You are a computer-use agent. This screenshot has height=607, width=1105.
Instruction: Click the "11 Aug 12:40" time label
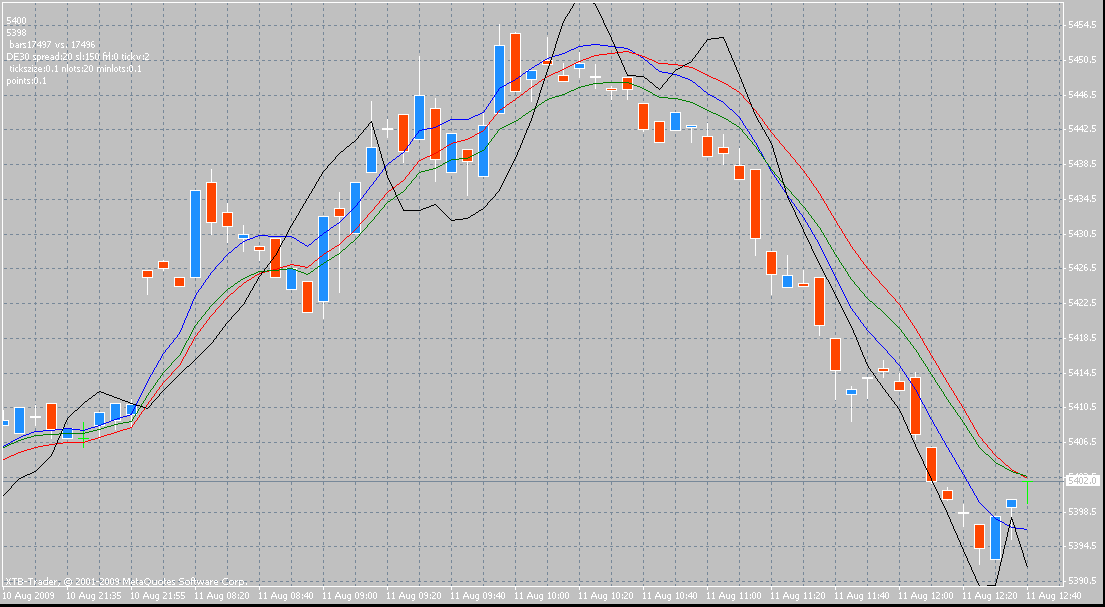pos(1053,596)
